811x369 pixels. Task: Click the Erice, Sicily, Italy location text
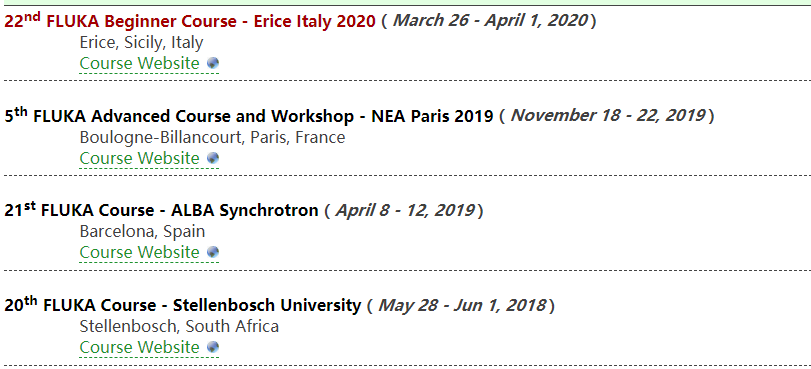(141, 42)
